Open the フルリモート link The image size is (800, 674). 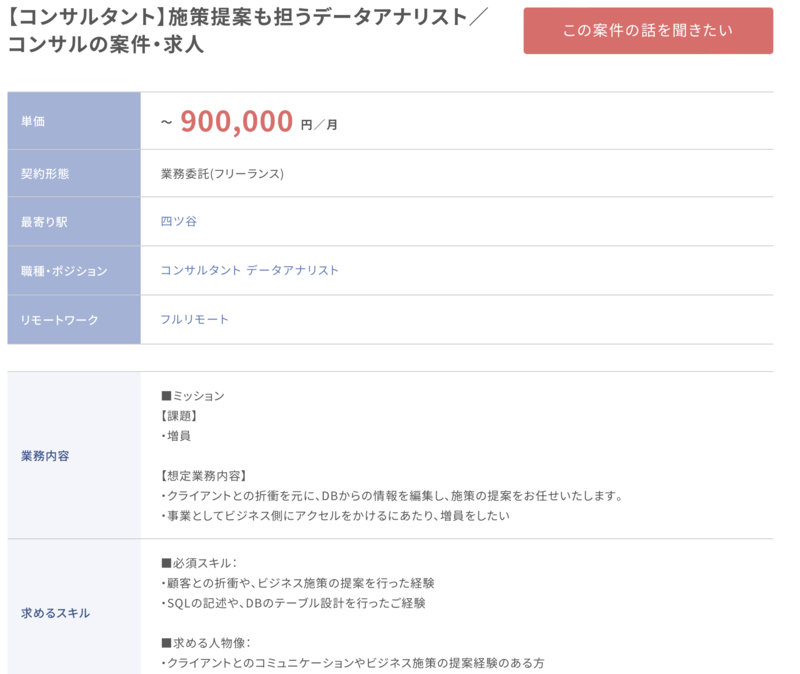(195, 319)
